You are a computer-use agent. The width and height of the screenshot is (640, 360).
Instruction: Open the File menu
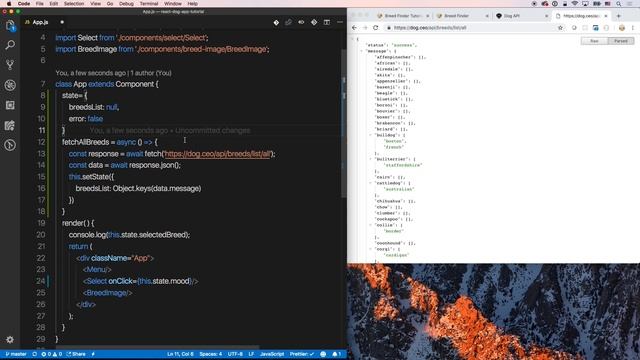[40, 4]
